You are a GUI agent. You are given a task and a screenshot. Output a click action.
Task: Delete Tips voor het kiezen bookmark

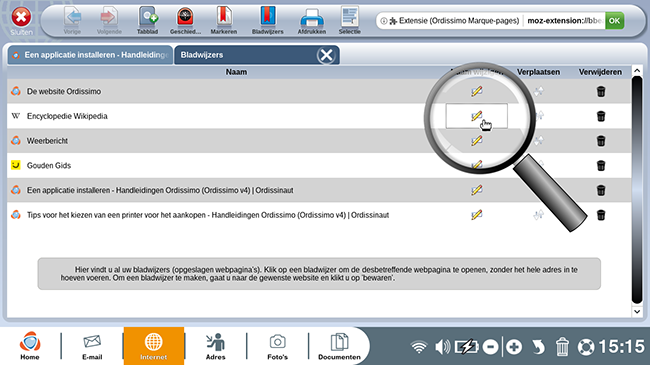click(x=601, y=215)
